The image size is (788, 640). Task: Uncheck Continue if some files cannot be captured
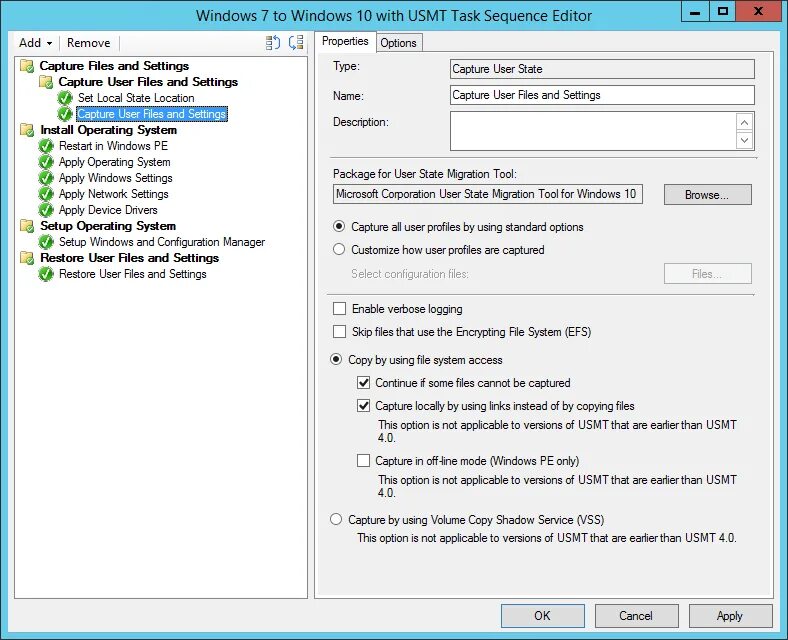(363, 383)
